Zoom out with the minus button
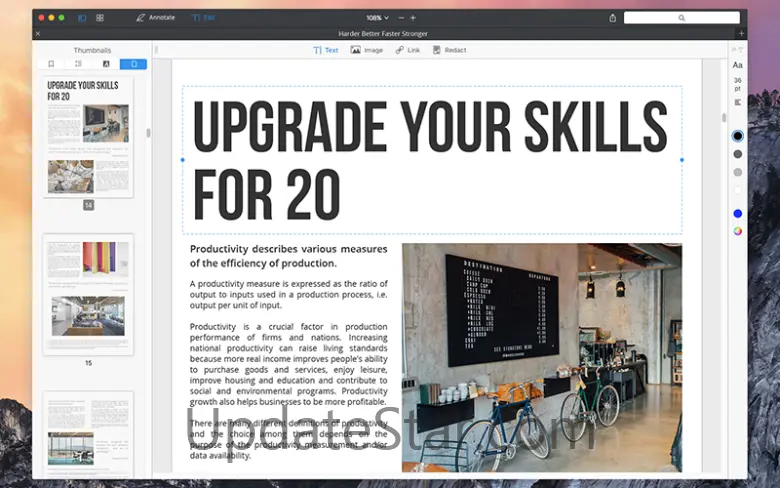 point(401,17)
